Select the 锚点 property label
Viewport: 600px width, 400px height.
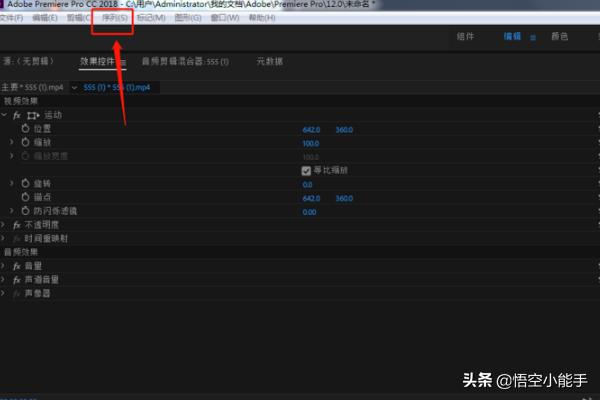pos(42,197)
